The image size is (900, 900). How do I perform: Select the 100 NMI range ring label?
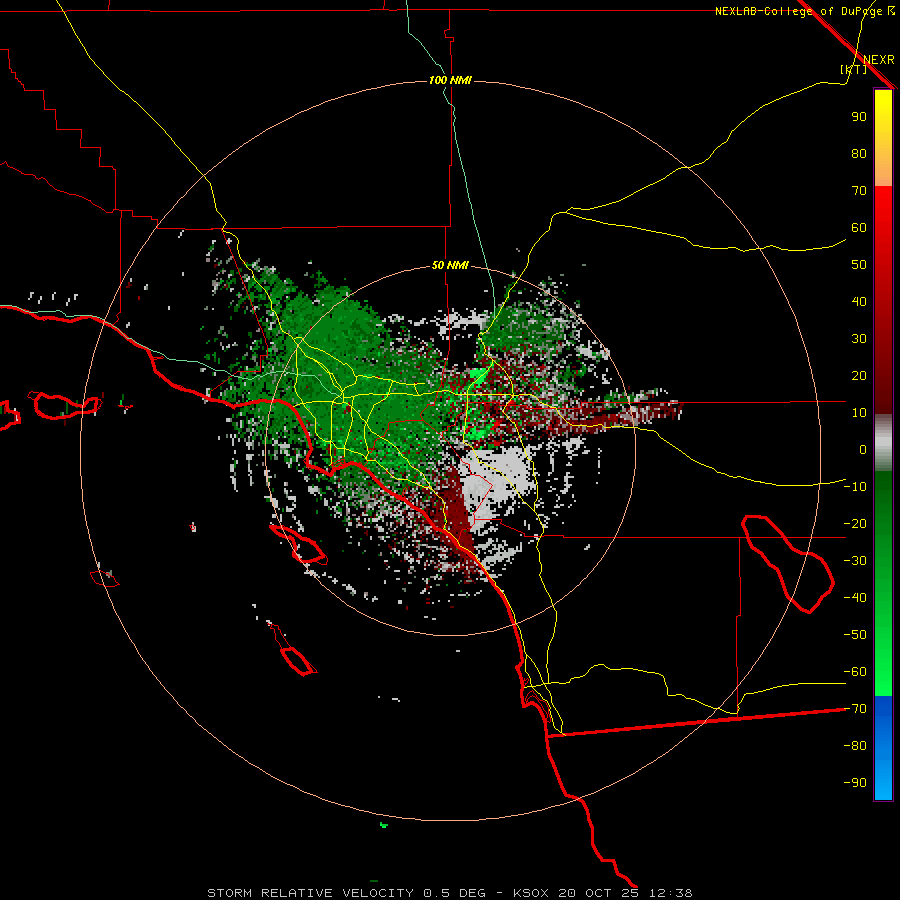(450, 80)
